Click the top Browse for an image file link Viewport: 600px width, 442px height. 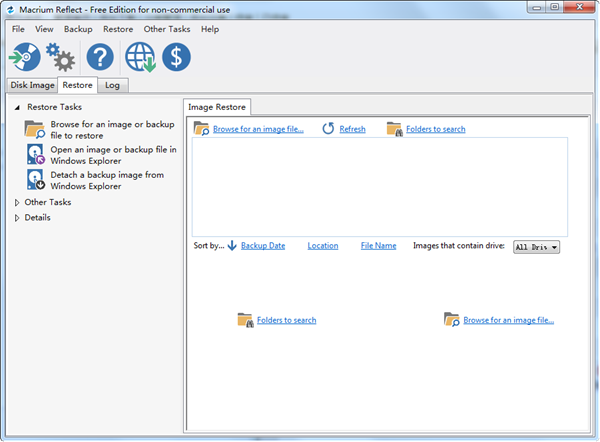pyautogui.click(x=258, y=129)
